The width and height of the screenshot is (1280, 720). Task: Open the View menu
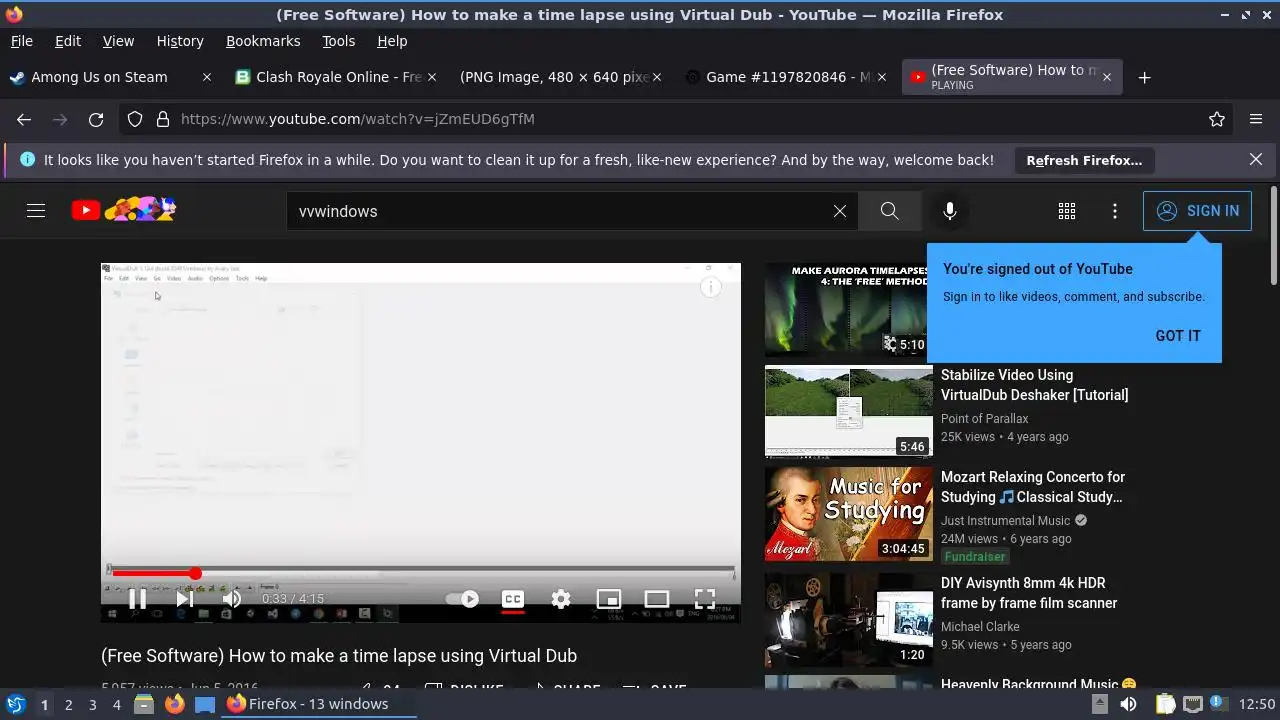coord(118,41)
